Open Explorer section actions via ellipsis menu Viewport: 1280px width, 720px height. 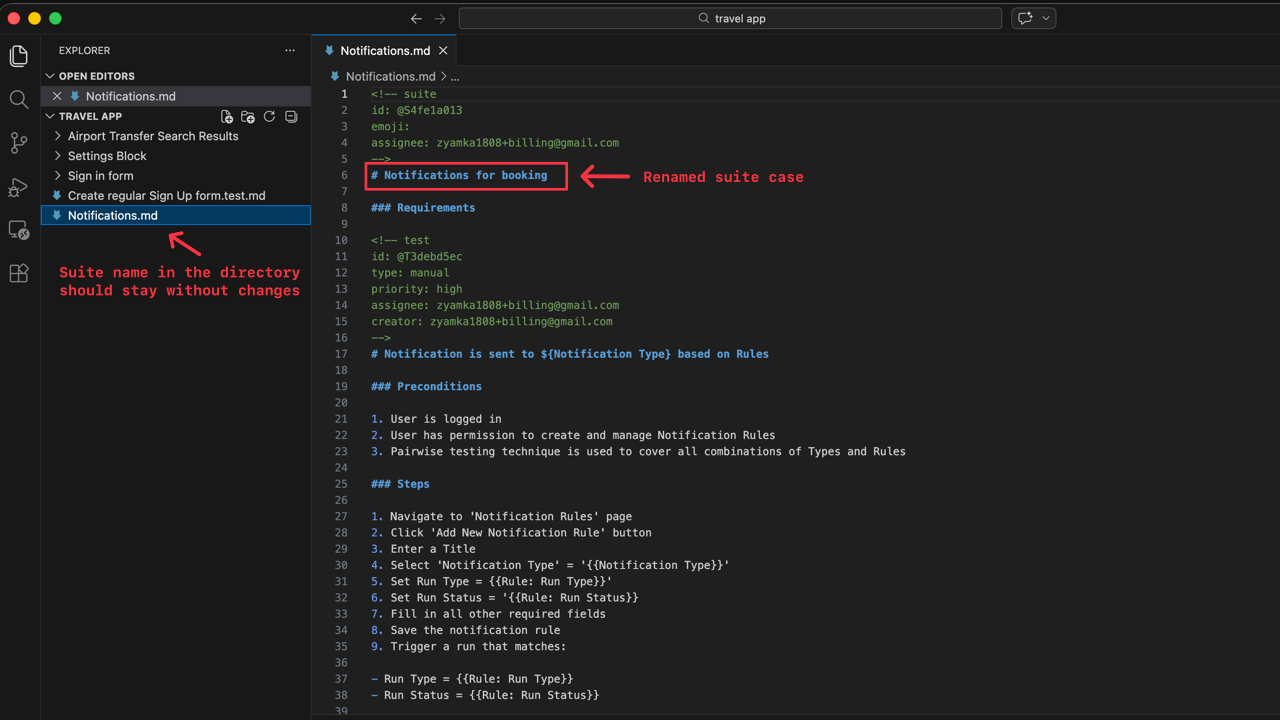tap(290, 50)
